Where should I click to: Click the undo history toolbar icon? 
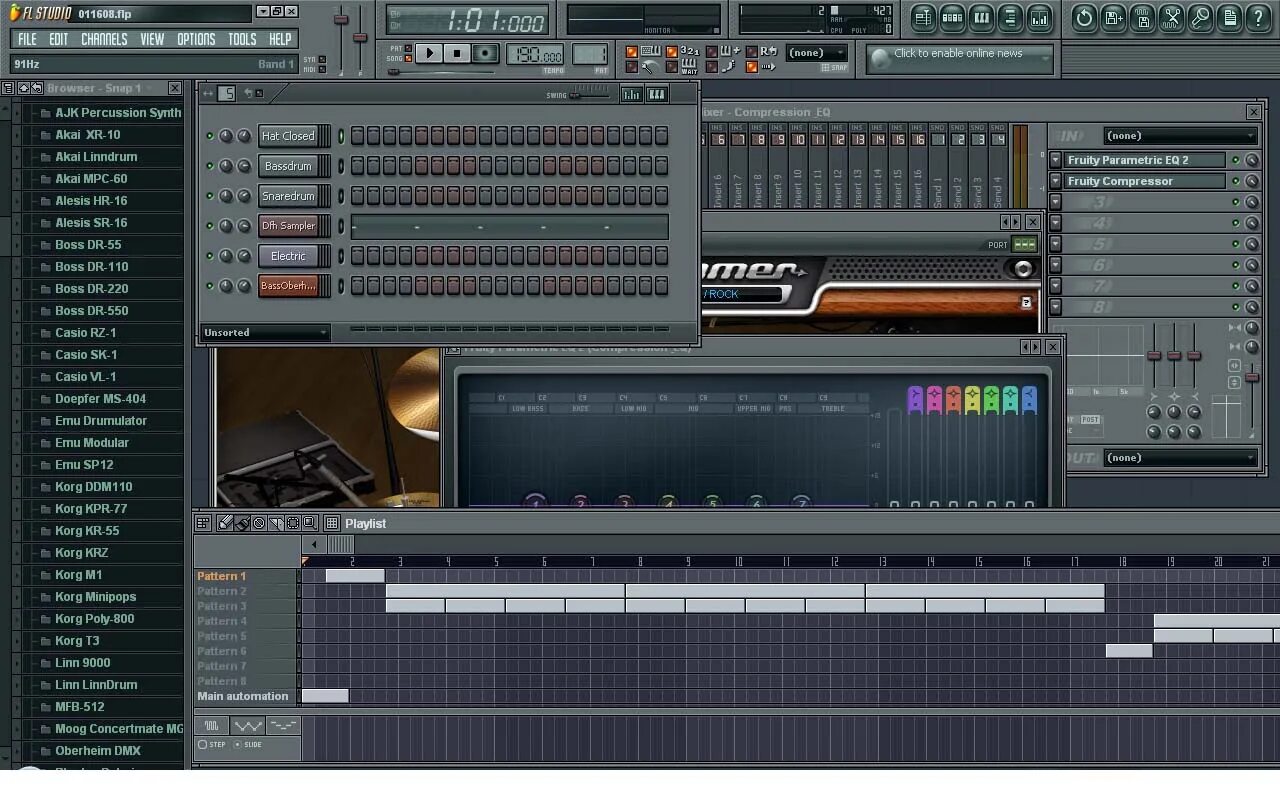(1084, 18)
